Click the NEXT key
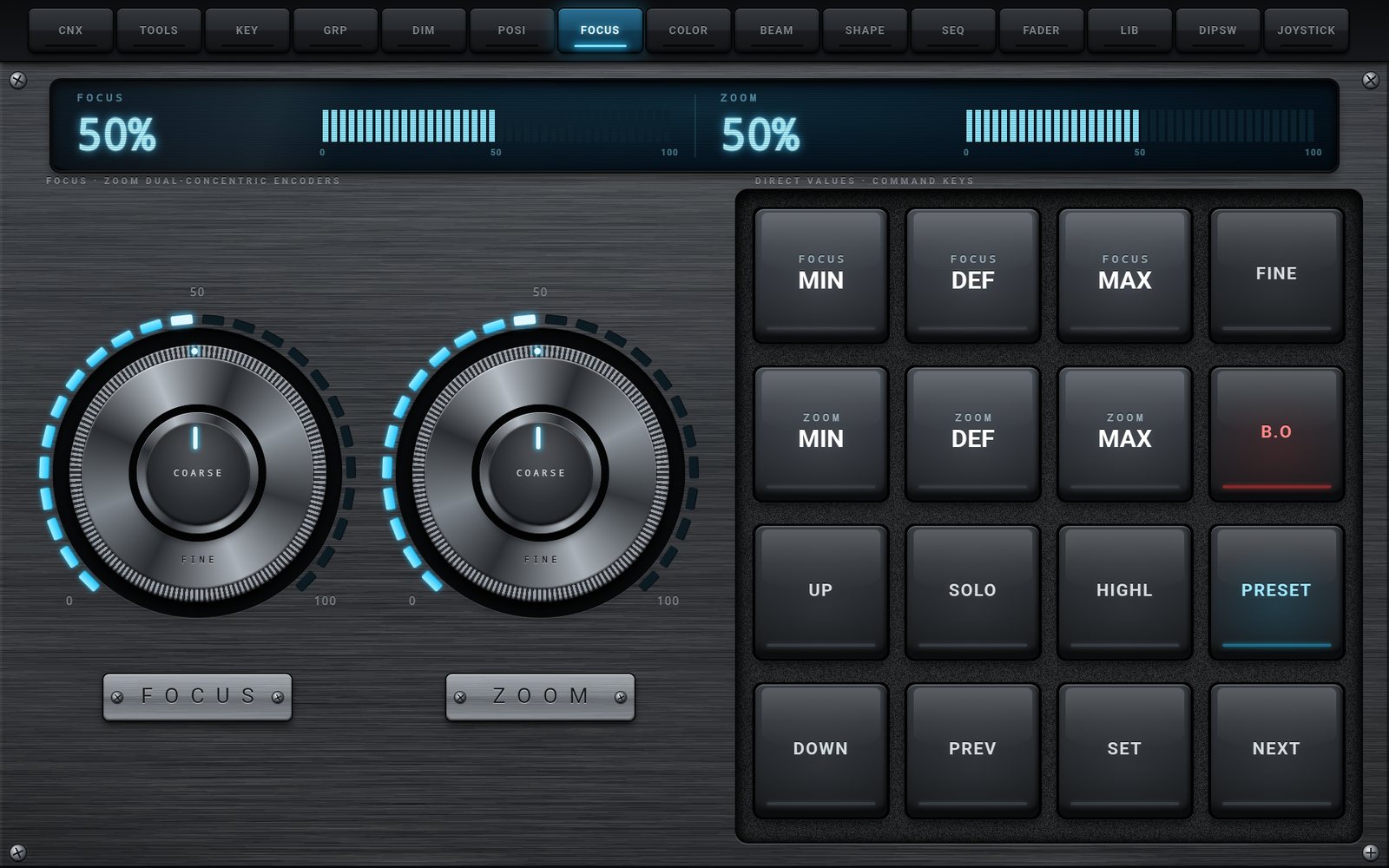 (x=1276, y=749)
